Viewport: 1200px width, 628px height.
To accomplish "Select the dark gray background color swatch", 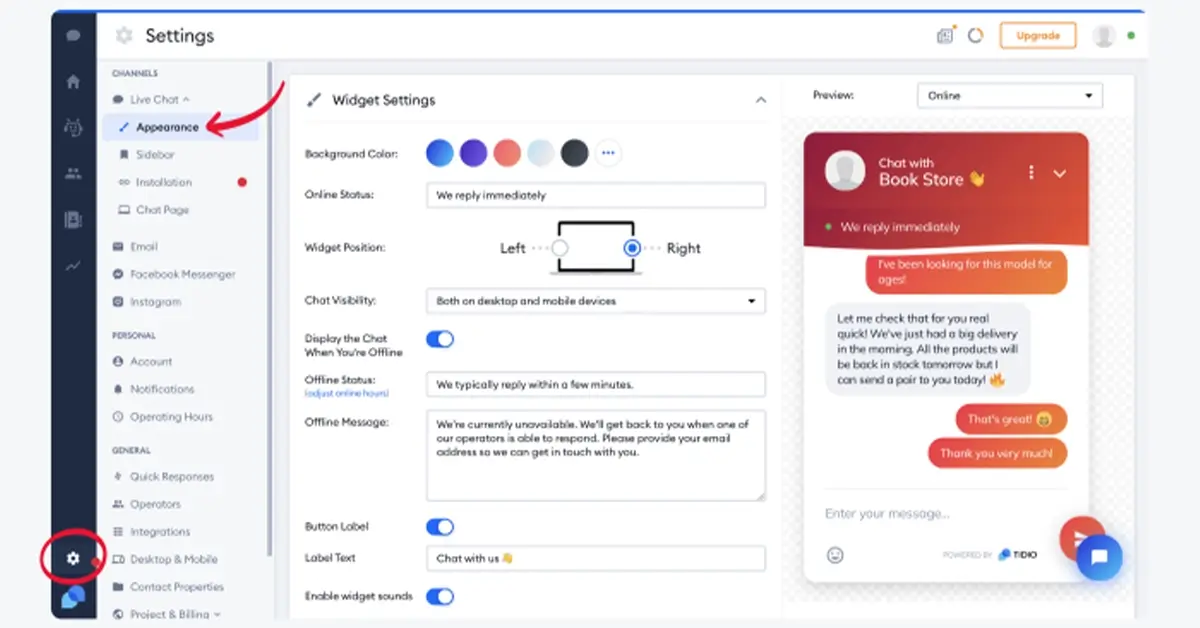I will [574, 153].
